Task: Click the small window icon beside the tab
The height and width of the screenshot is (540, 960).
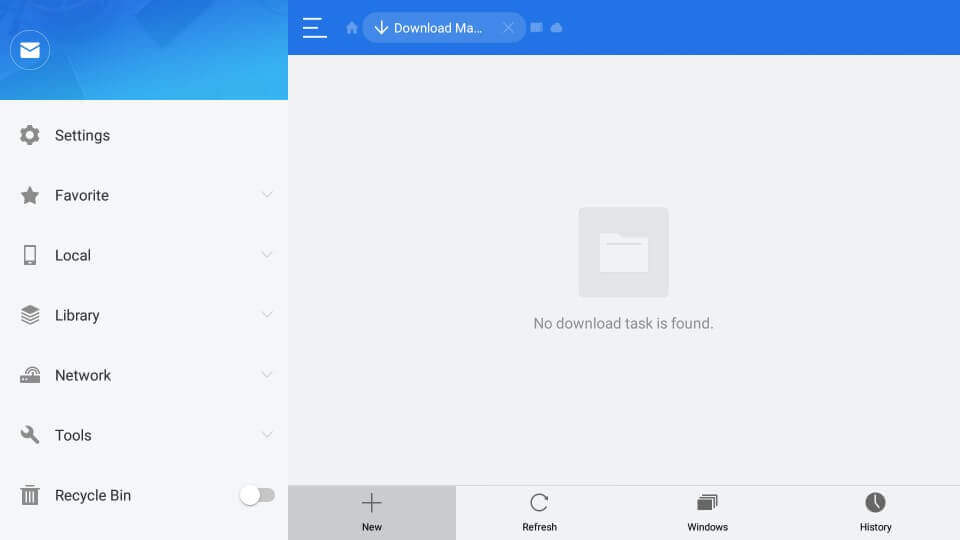Action: click(x=536, y=28)
